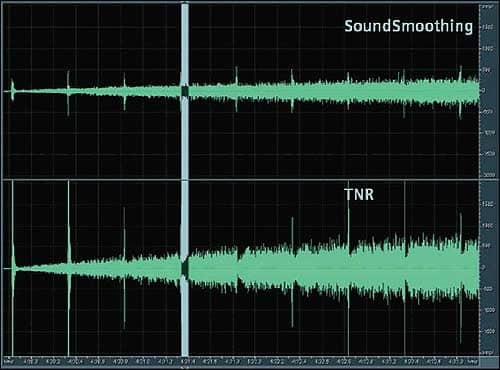Click the dark selection block on TNR centerline

[x=185, y=268]
